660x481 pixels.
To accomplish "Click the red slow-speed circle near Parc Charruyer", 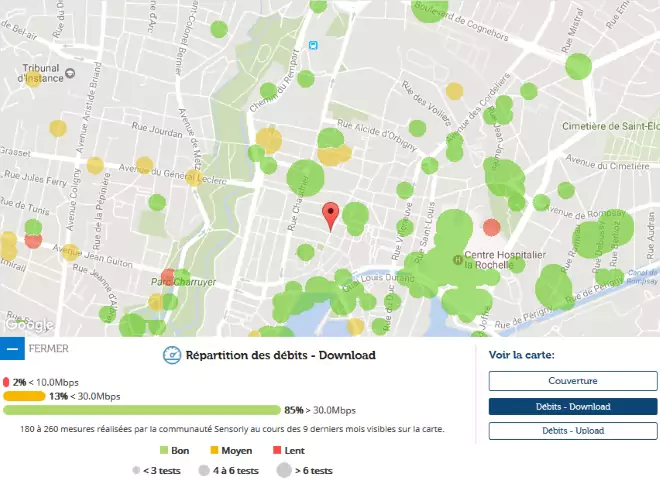I will tap(168, 277).
